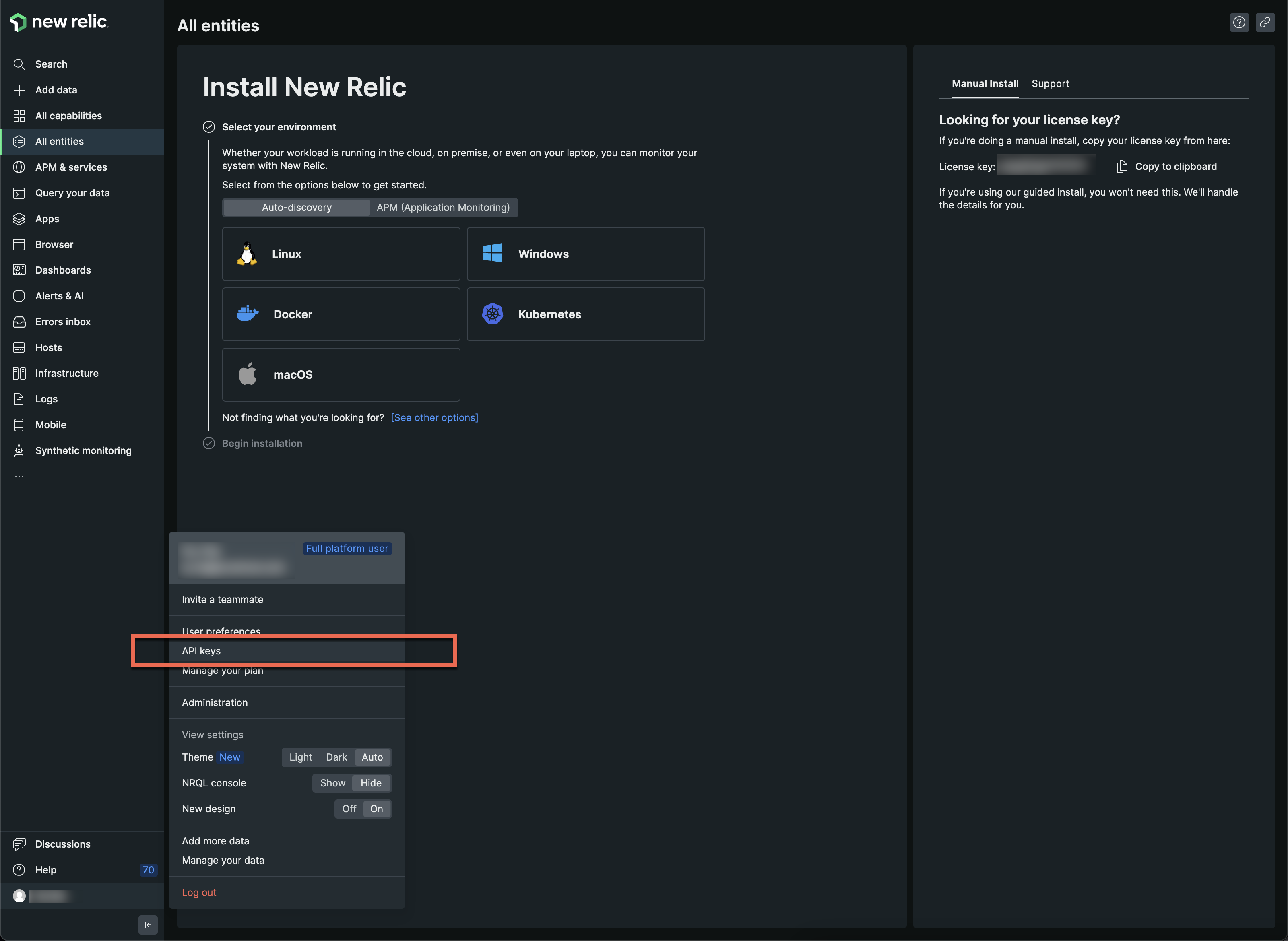Image resolution: width=1288 pixels, height=941 pixels.
Task: Expand the Begin installation step
Action: [x=262, y=443]
